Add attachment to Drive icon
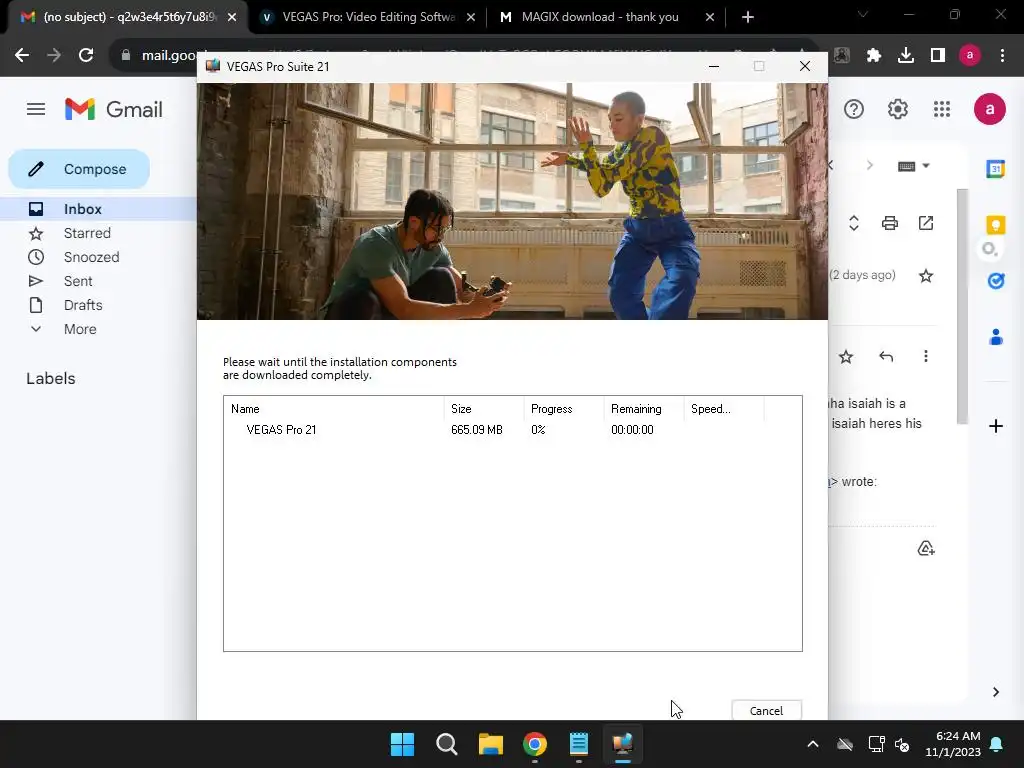 pyautogui.click(x=925, y=548)
